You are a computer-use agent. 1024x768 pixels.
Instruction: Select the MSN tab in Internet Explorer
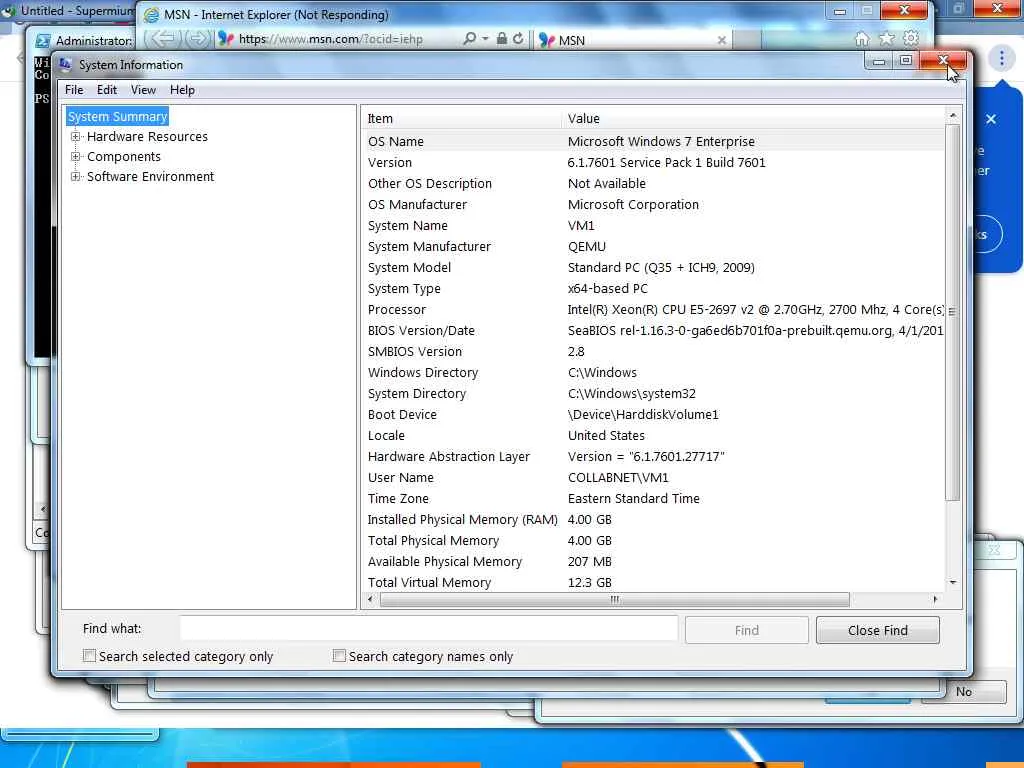[x=632, y=40]
